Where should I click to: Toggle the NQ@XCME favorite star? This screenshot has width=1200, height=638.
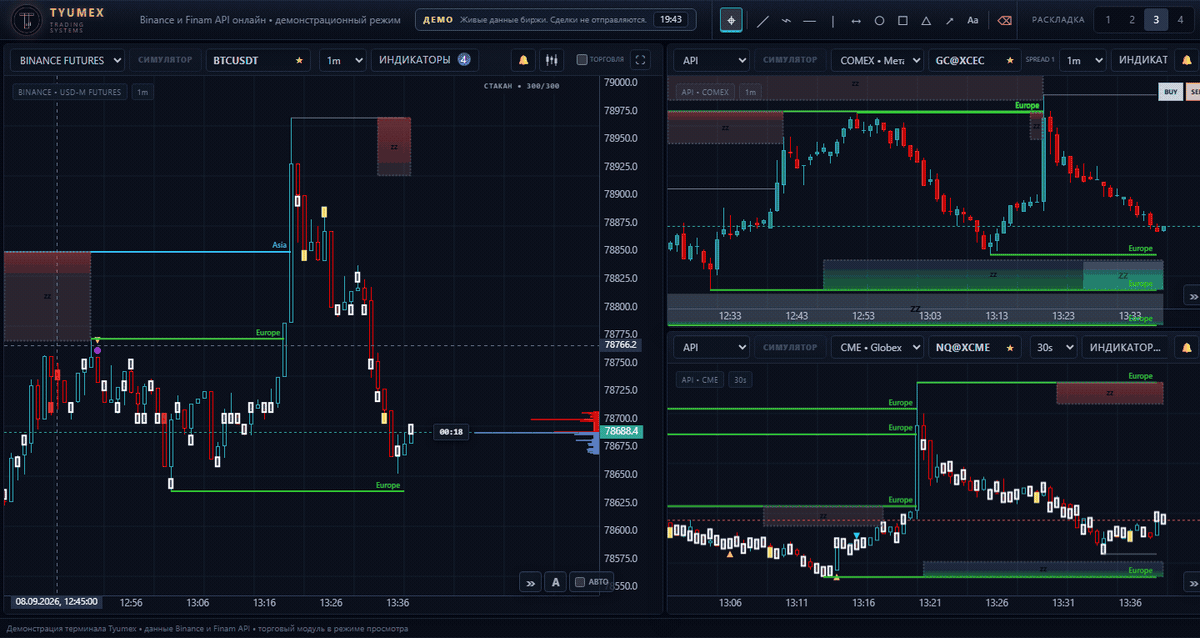(1011, 348)
